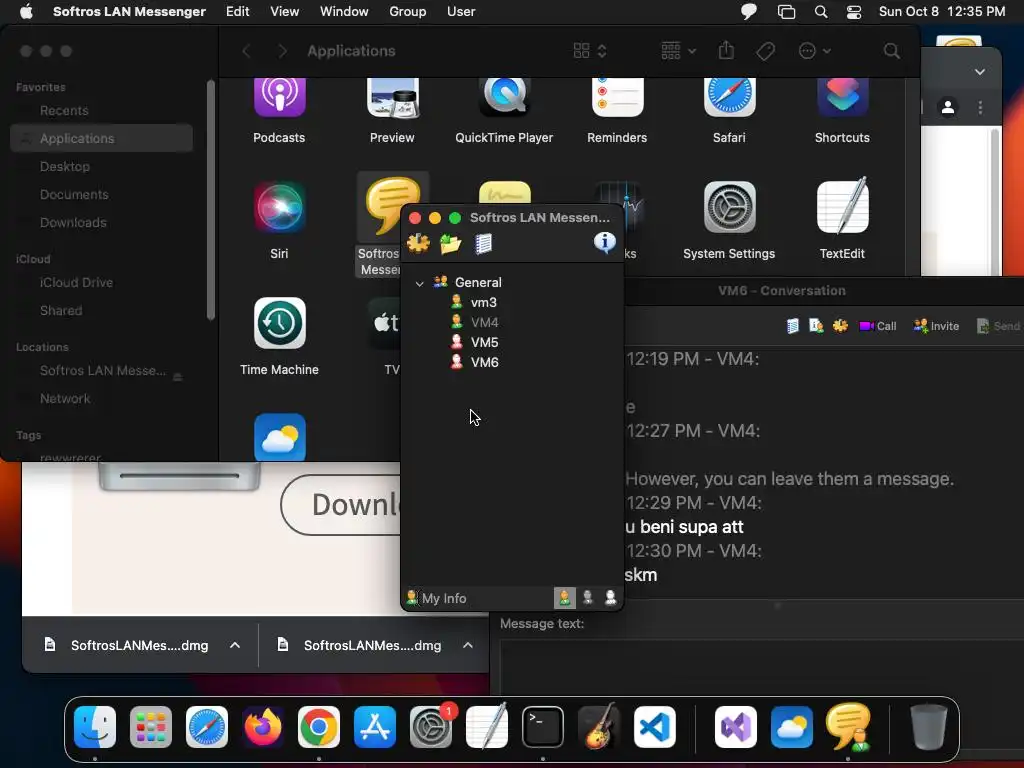Viewport: 1024px width, 768px height.
Task: Click Finder Tags toolbar icon
Action: tap(765, 51)
